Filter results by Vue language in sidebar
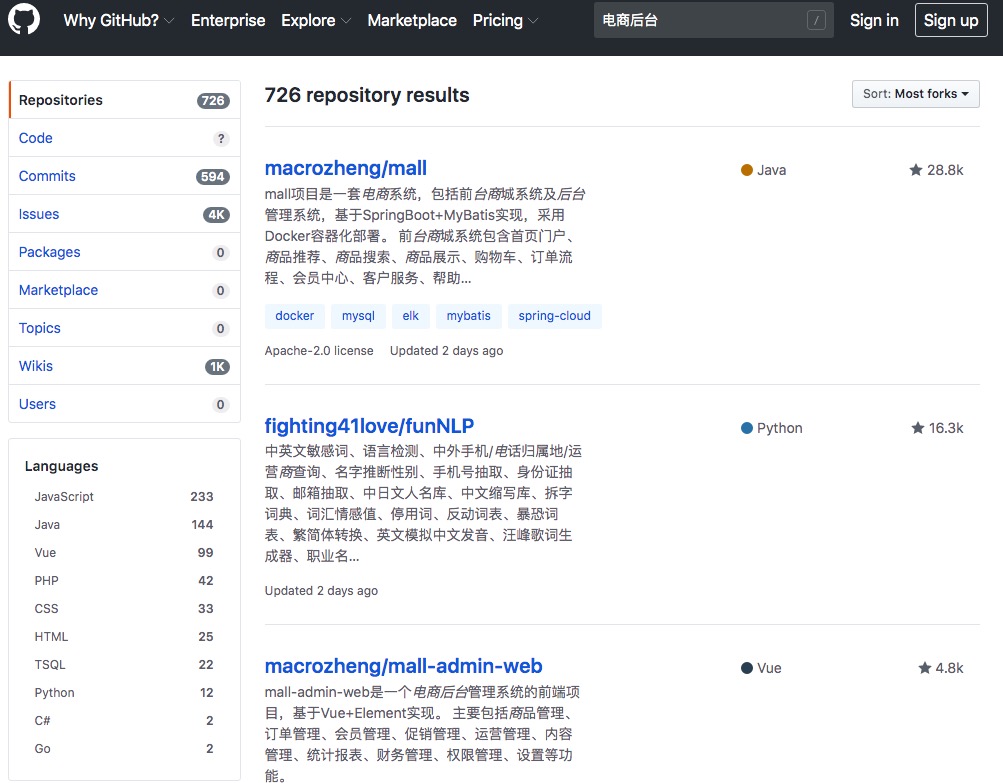1003x783 pixels. [x=124, y=553]
